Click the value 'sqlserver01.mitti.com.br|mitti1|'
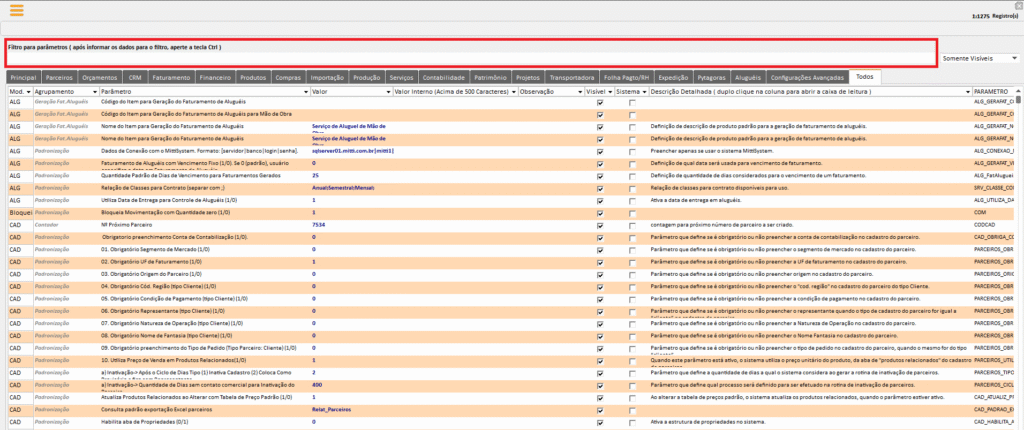Viewport: 1024px width, 430px height. (353, 151)
